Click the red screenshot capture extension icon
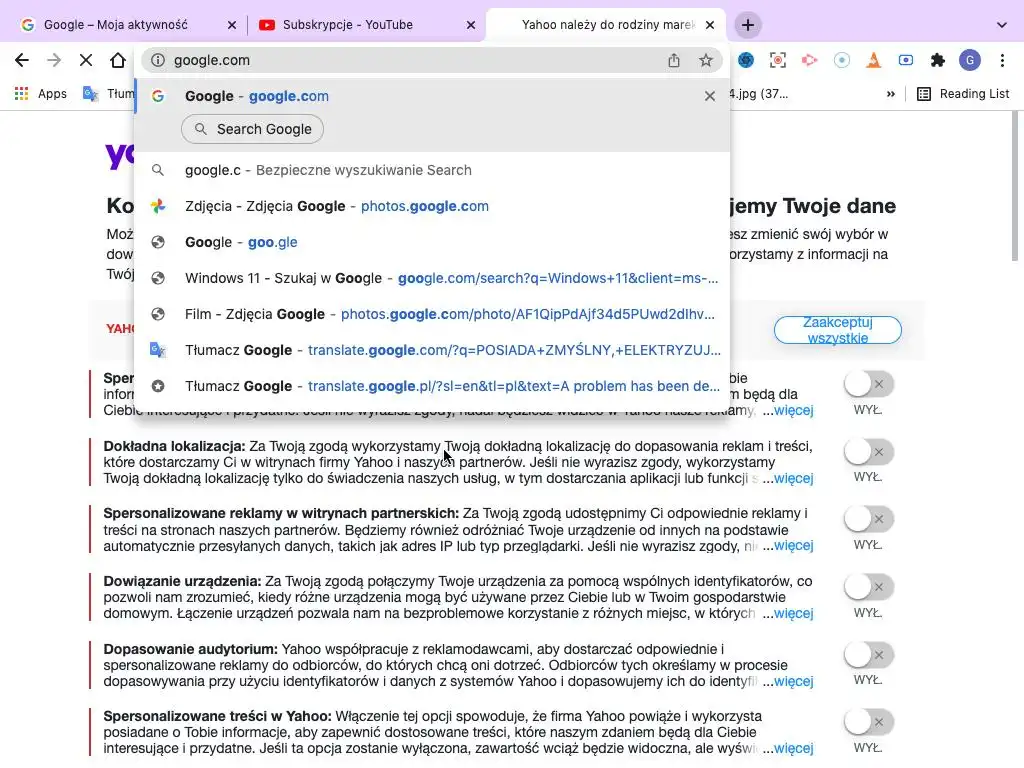 [778, 60]
